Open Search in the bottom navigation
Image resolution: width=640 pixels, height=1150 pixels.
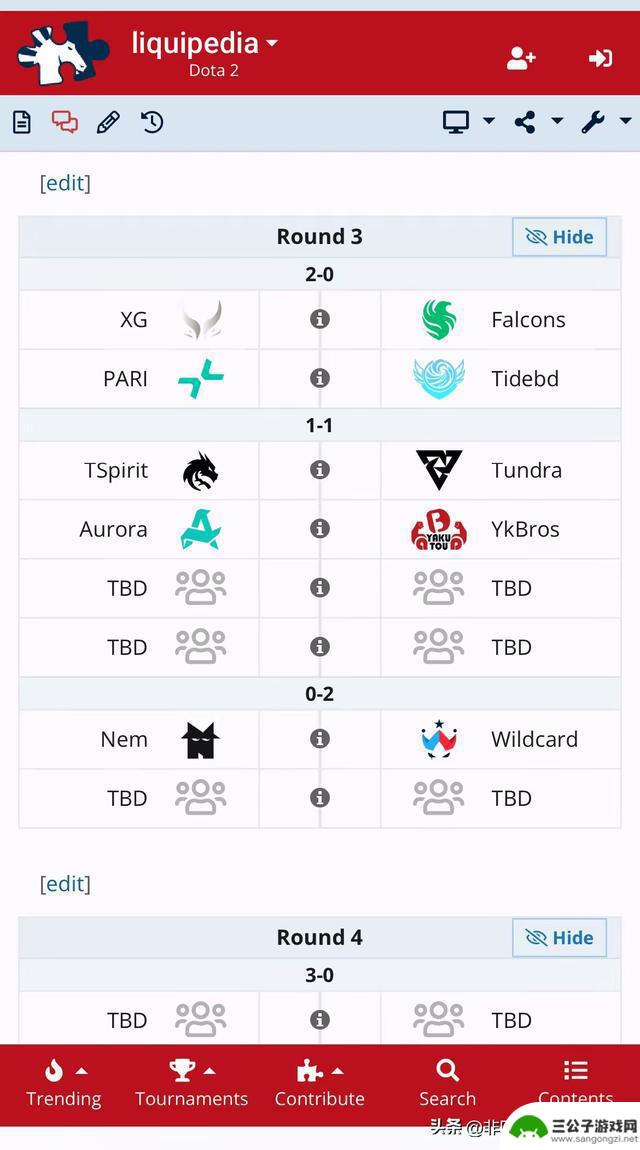point(447,1083)
